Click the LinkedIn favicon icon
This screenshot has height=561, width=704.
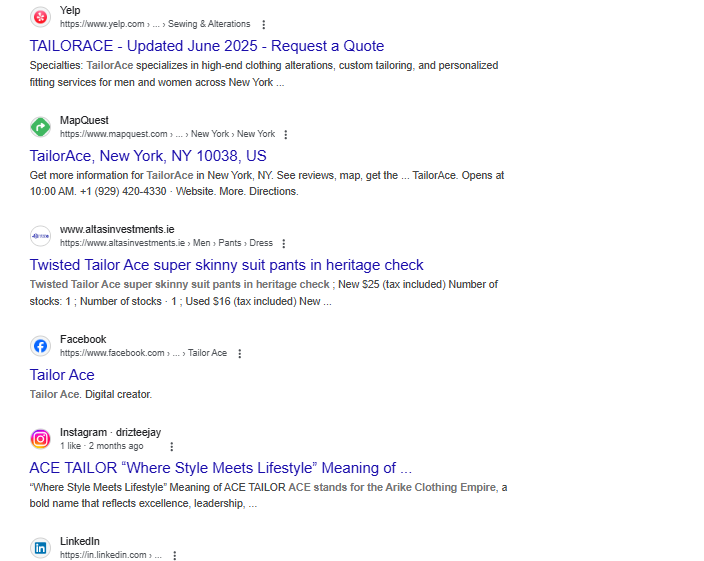point(40,548)
